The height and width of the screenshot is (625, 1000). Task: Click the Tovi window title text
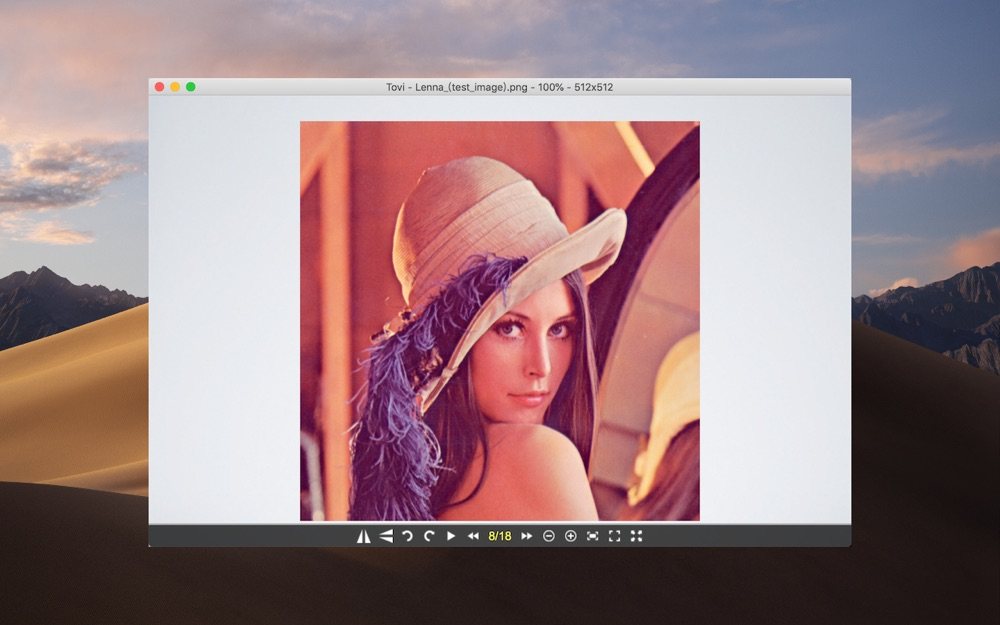[x=499, y=87]
